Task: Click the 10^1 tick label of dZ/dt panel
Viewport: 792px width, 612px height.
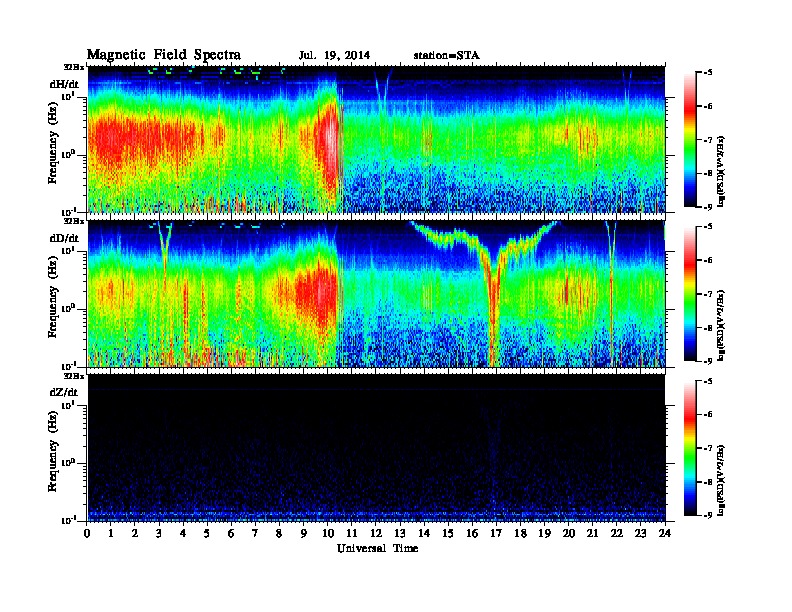Action: (69, 405)
